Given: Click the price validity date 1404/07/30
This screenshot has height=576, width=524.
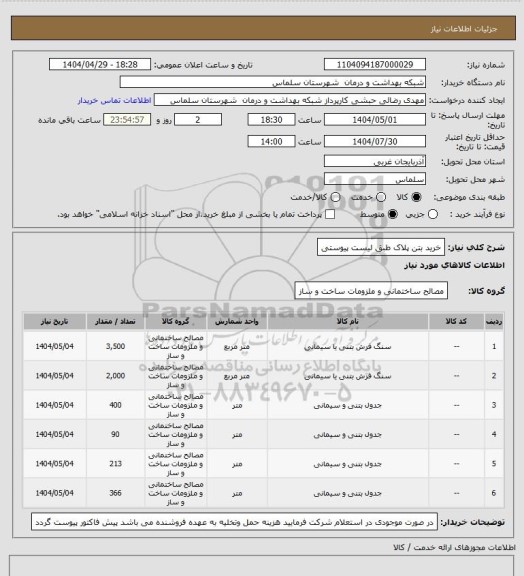Looking at the screenshot, I should [375, 141].
